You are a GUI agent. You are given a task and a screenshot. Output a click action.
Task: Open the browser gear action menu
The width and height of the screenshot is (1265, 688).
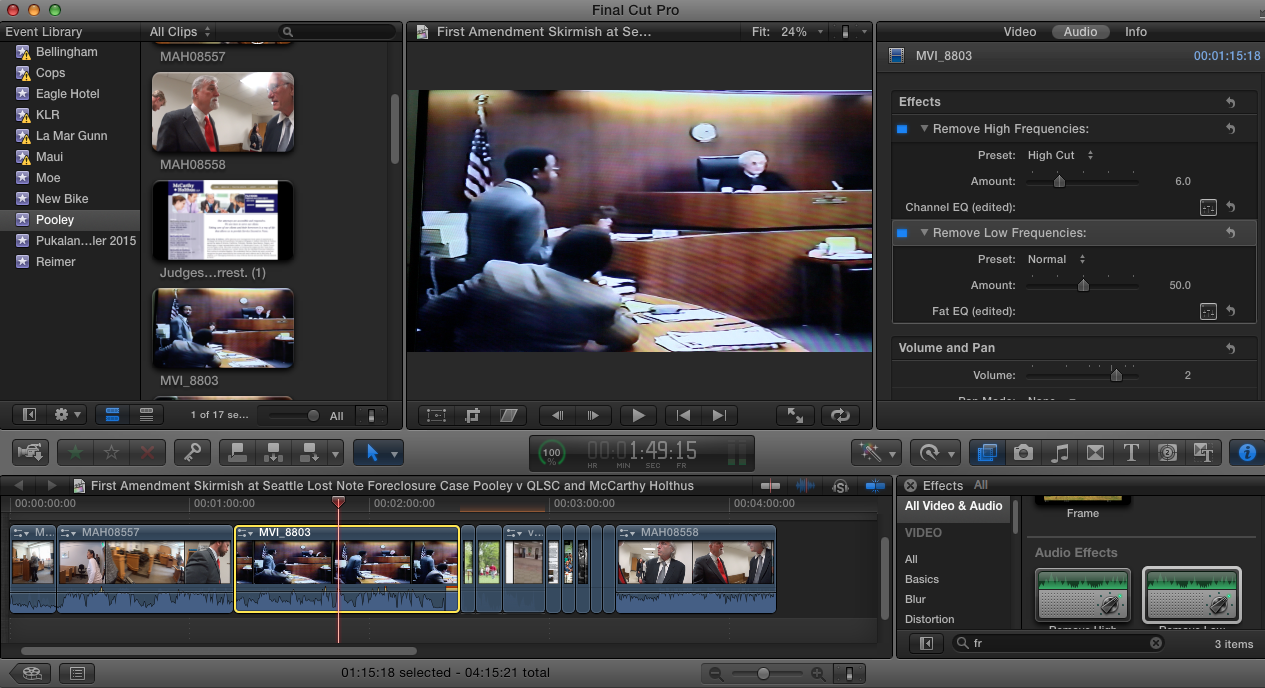[68, 414]
